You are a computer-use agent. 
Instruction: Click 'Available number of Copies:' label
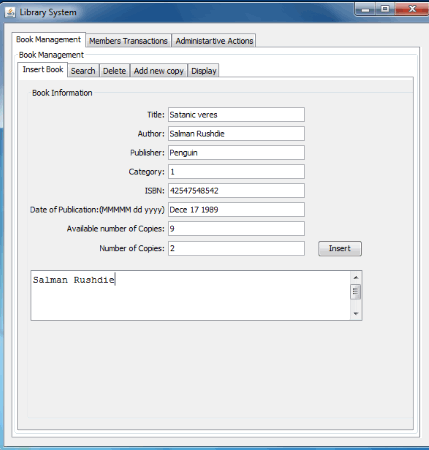click(x=116, y=229)
